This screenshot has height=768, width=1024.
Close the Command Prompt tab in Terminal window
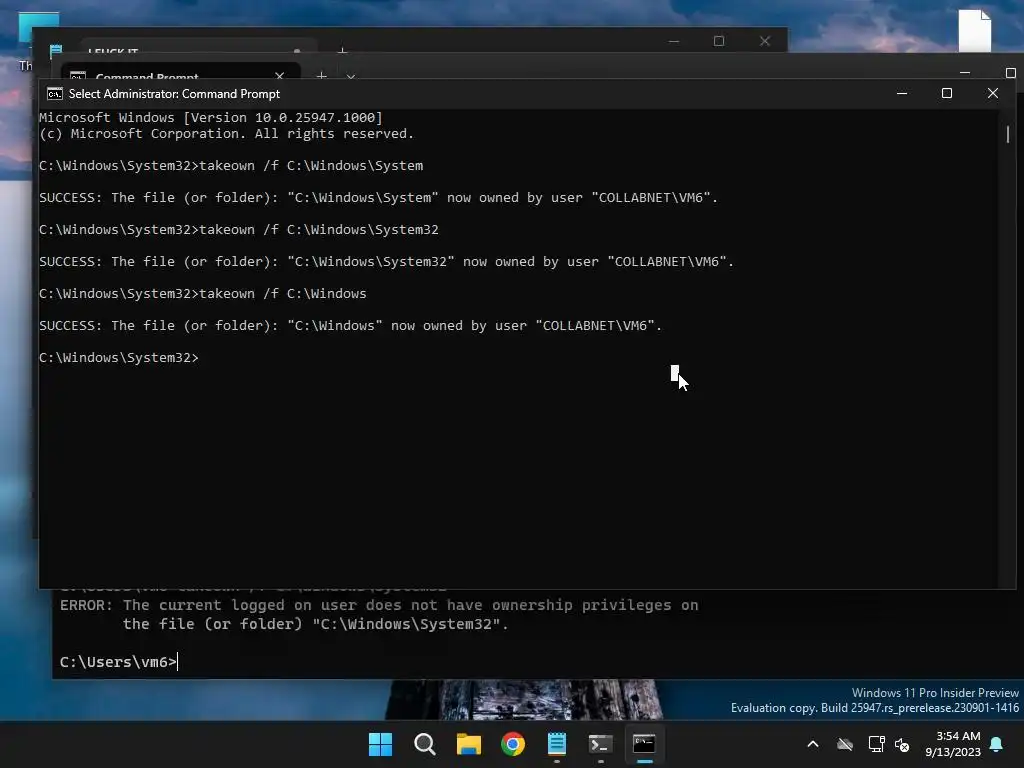point(280,76)
